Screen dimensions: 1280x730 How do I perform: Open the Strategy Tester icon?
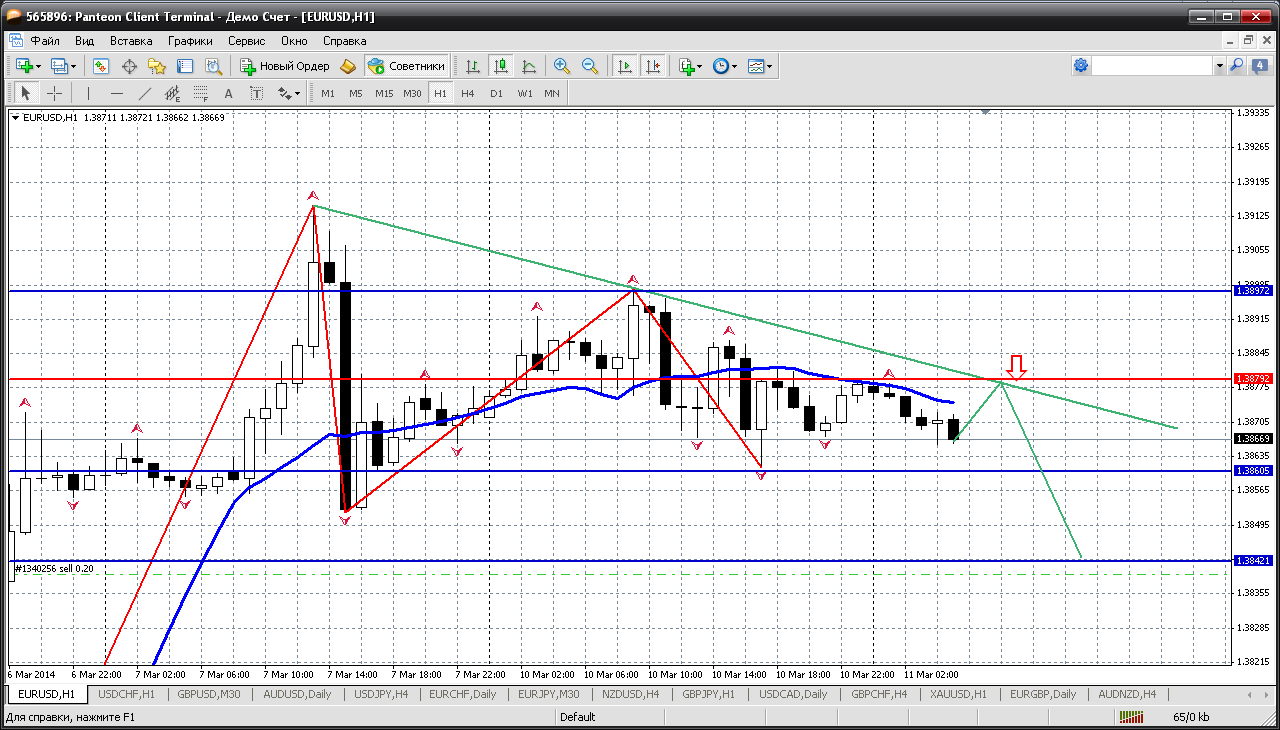click(213, 66)
